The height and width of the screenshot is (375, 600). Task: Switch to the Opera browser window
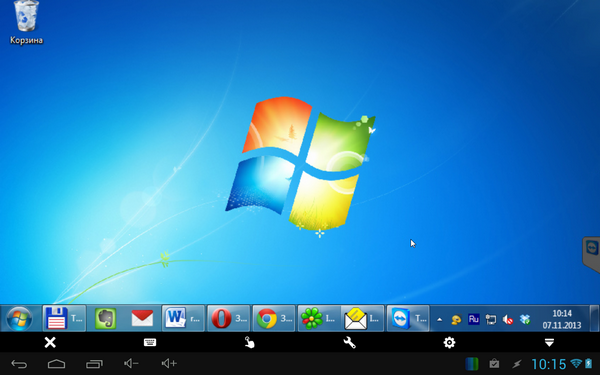[x=228, y=318]
